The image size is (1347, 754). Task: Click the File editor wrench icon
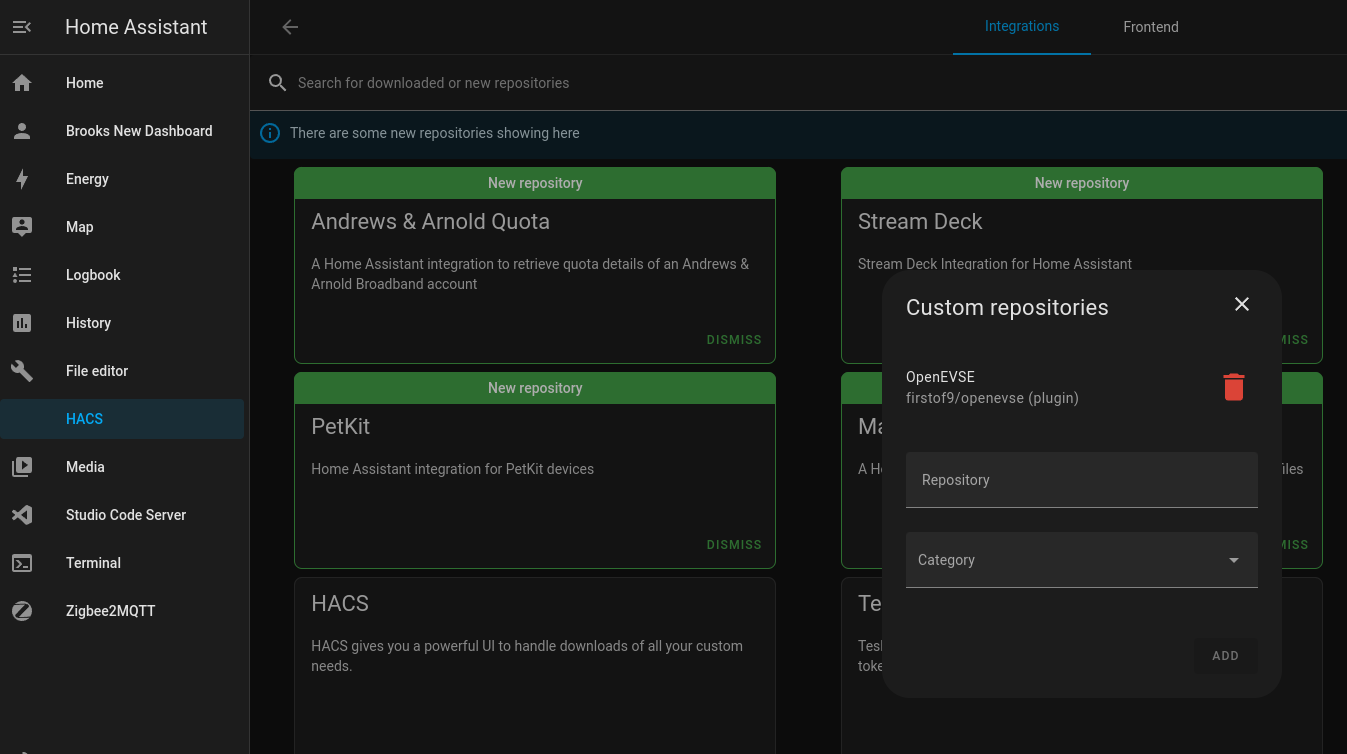tap(22, 371)
